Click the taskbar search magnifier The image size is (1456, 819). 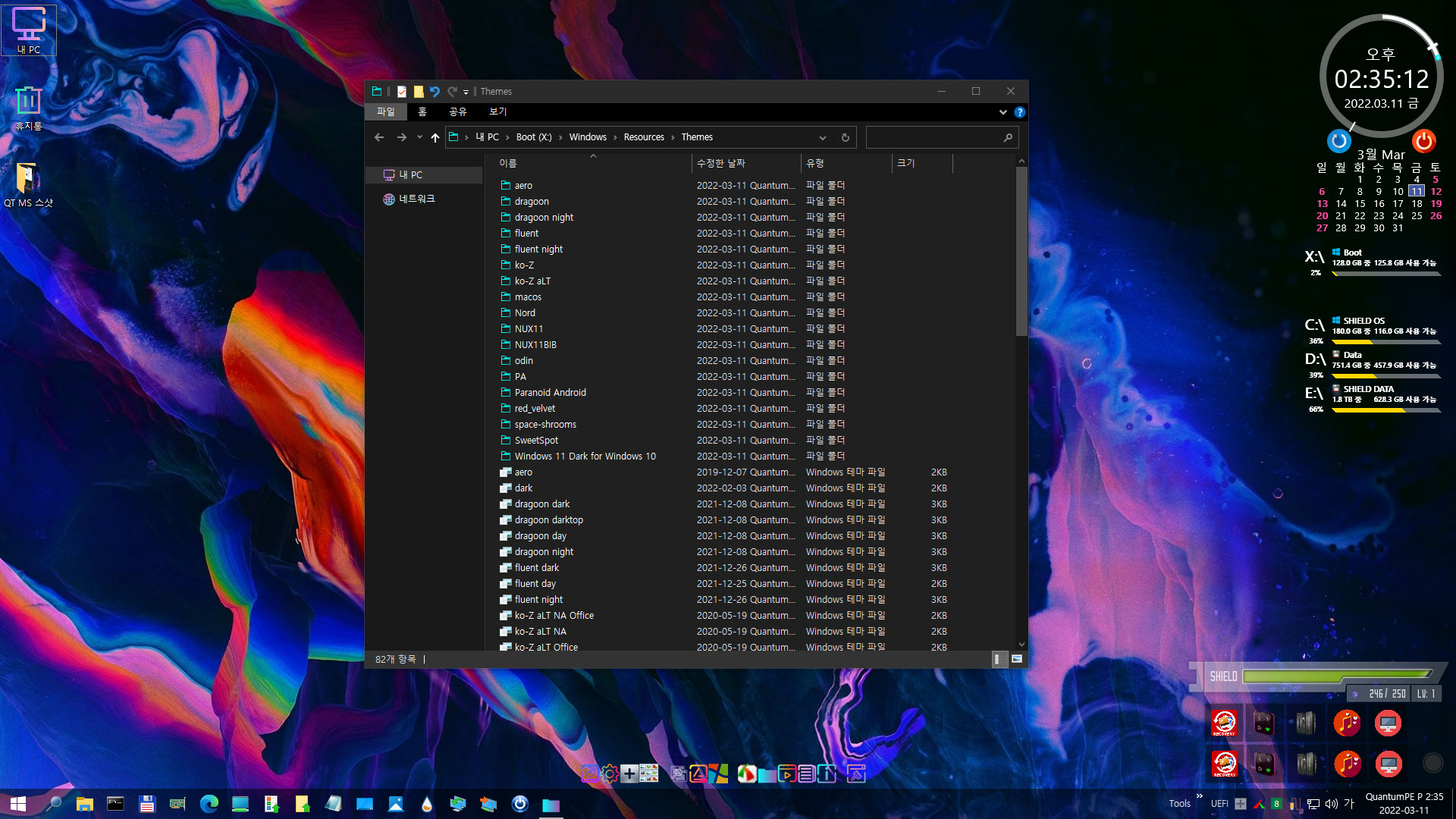(53, 804)
